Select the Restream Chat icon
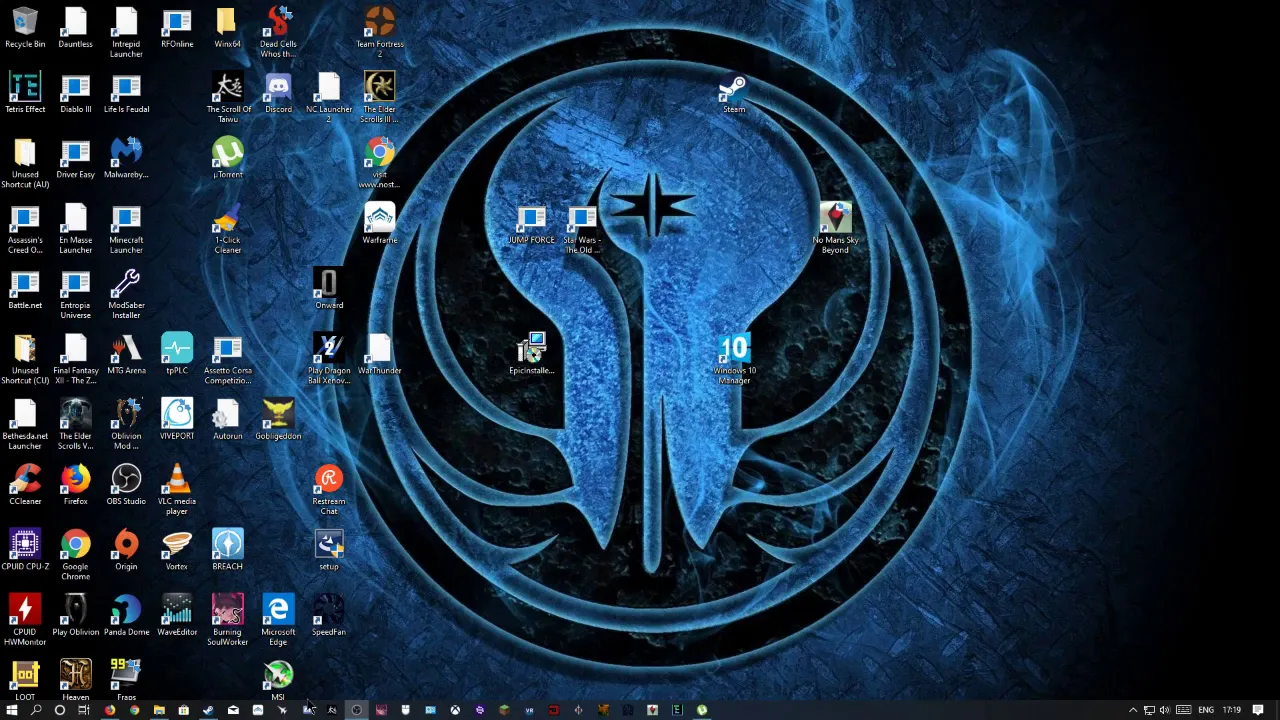The image size is (1280, 720). click(x=329, y=489)
